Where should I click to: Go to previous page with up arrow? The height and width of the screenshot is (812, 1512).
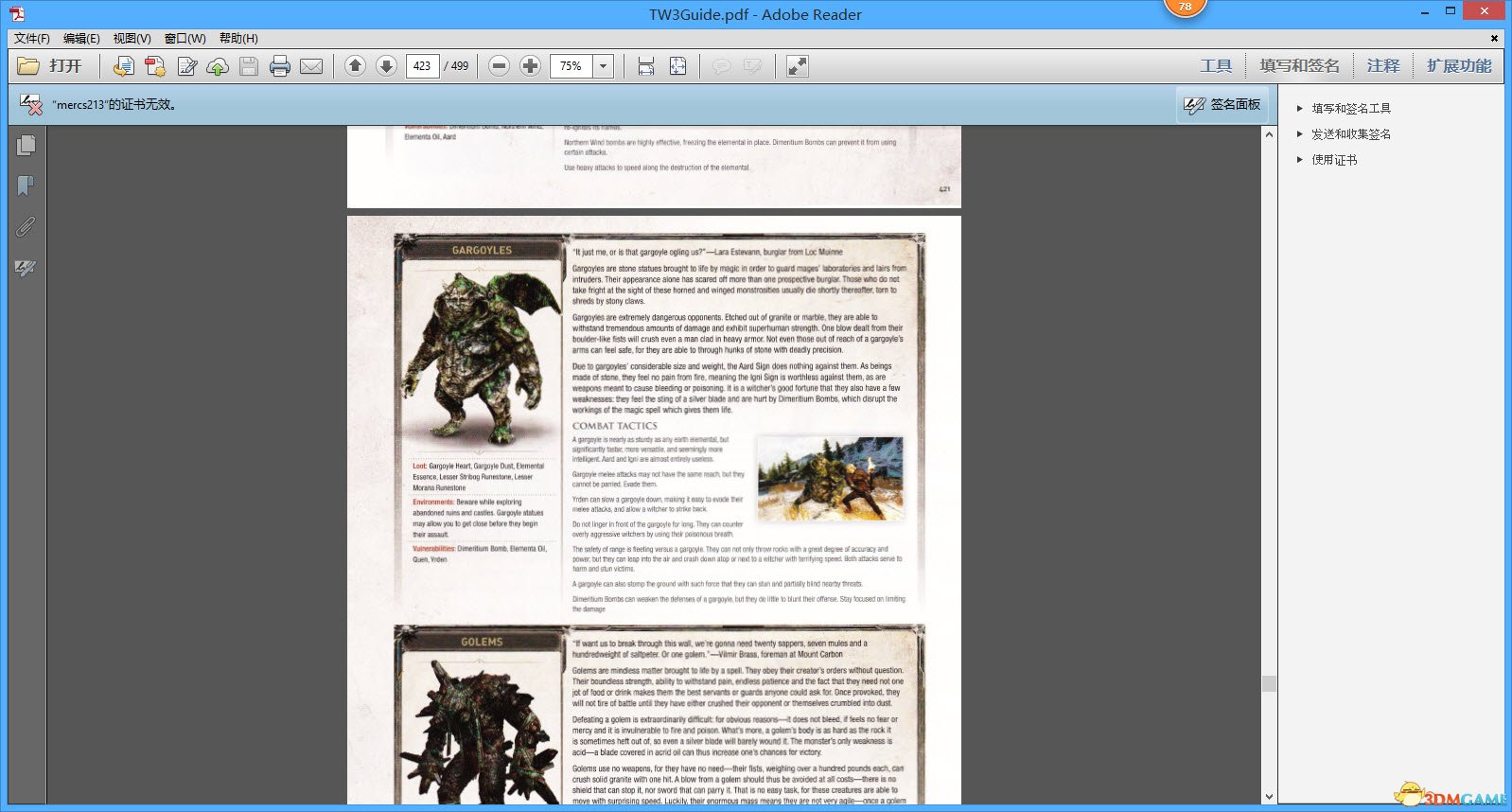click(355, 66)
